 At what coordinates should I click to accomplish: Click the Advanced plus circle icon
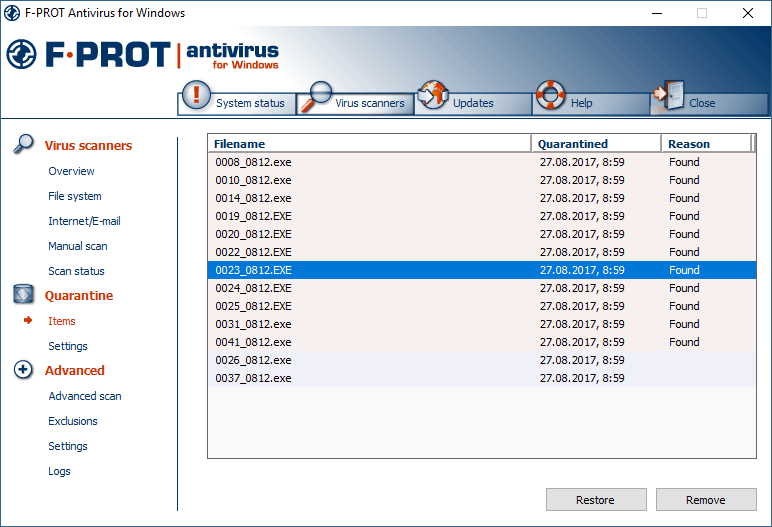pos(23,369)
